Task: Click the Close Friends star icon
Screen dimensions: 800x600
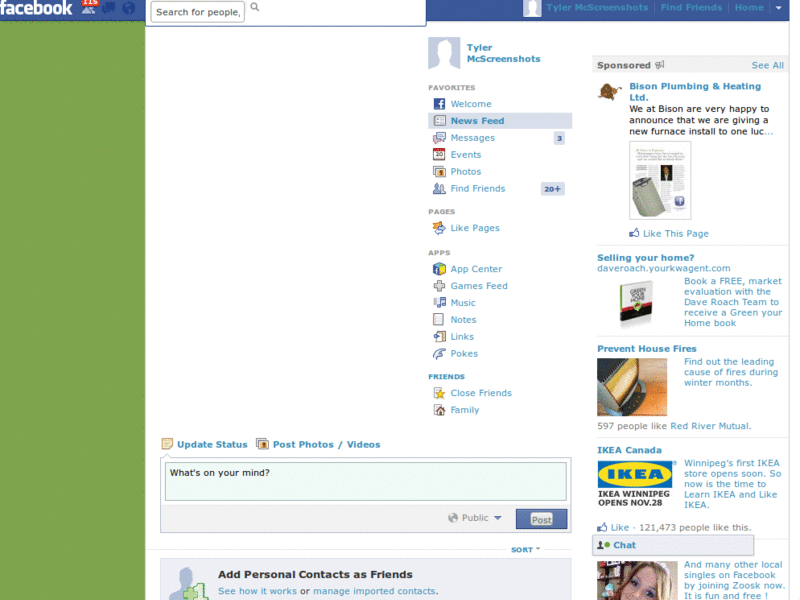Action: click(x=439, y=393)
